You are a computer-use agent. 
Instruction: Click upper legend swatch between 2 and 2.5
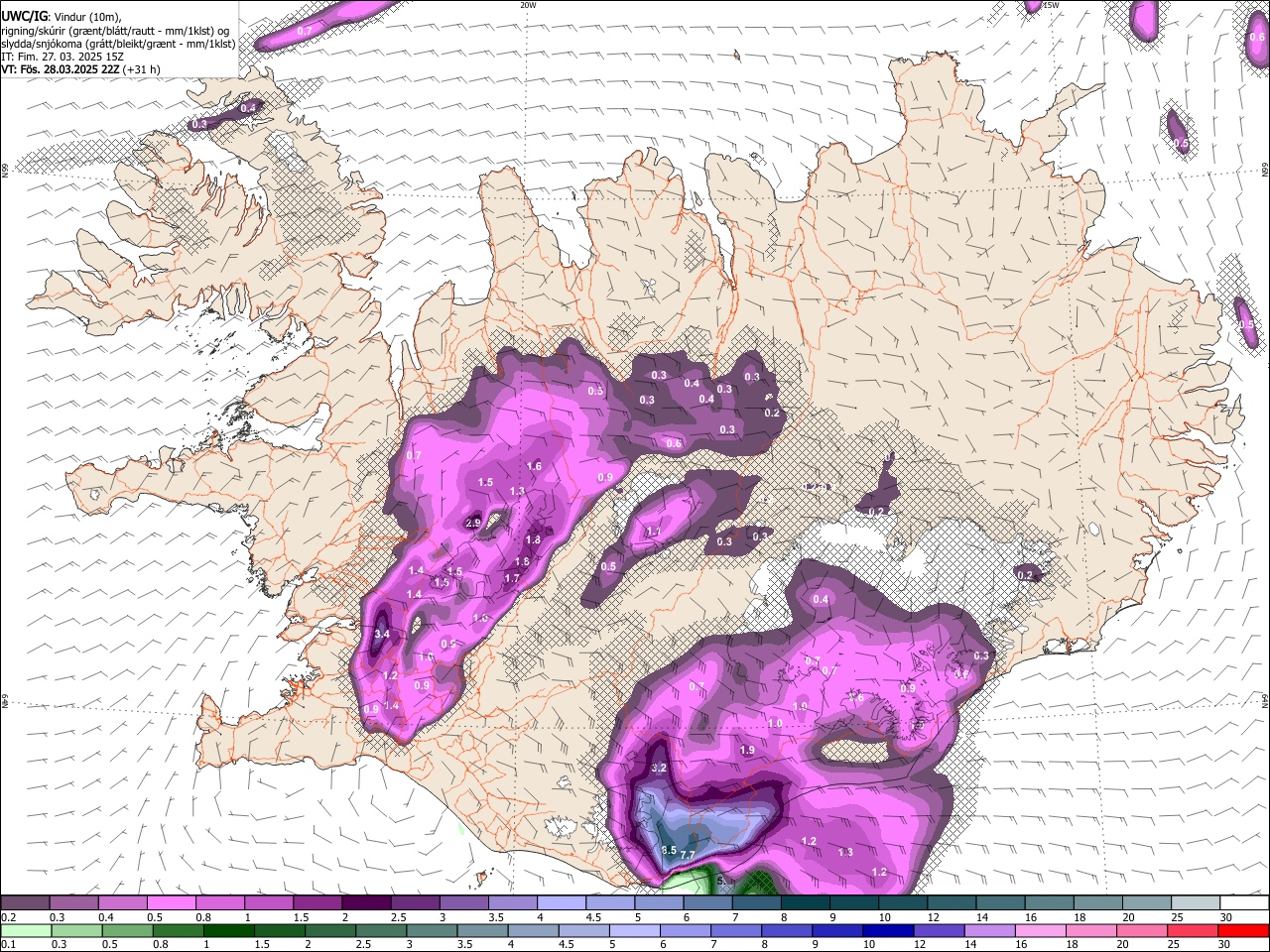(x=366, y=902)
